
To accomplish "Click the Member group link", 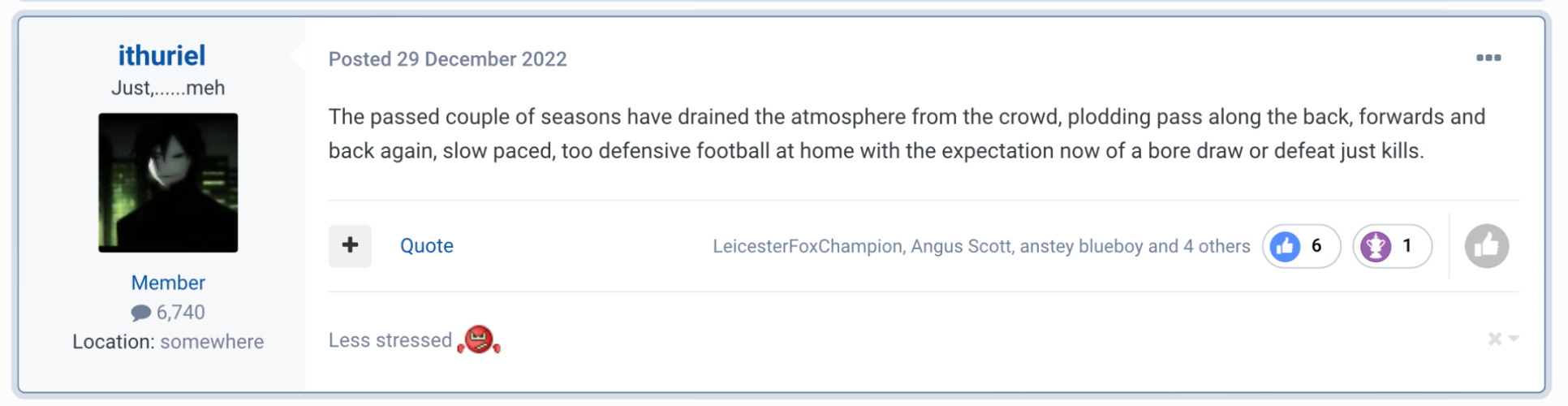I will pos(168,283).
